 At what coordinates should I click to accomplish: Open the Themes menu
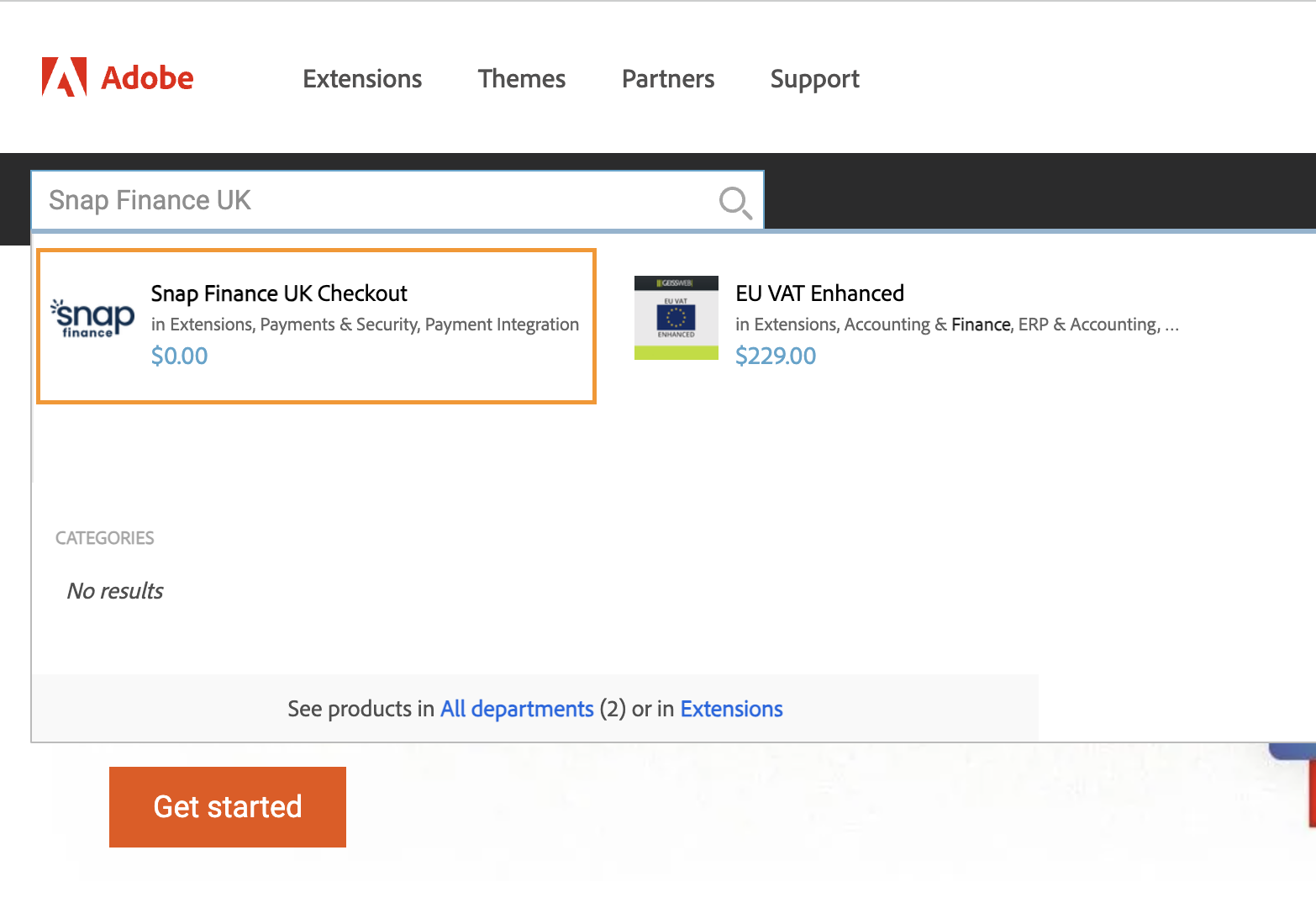tap(521, 78)
